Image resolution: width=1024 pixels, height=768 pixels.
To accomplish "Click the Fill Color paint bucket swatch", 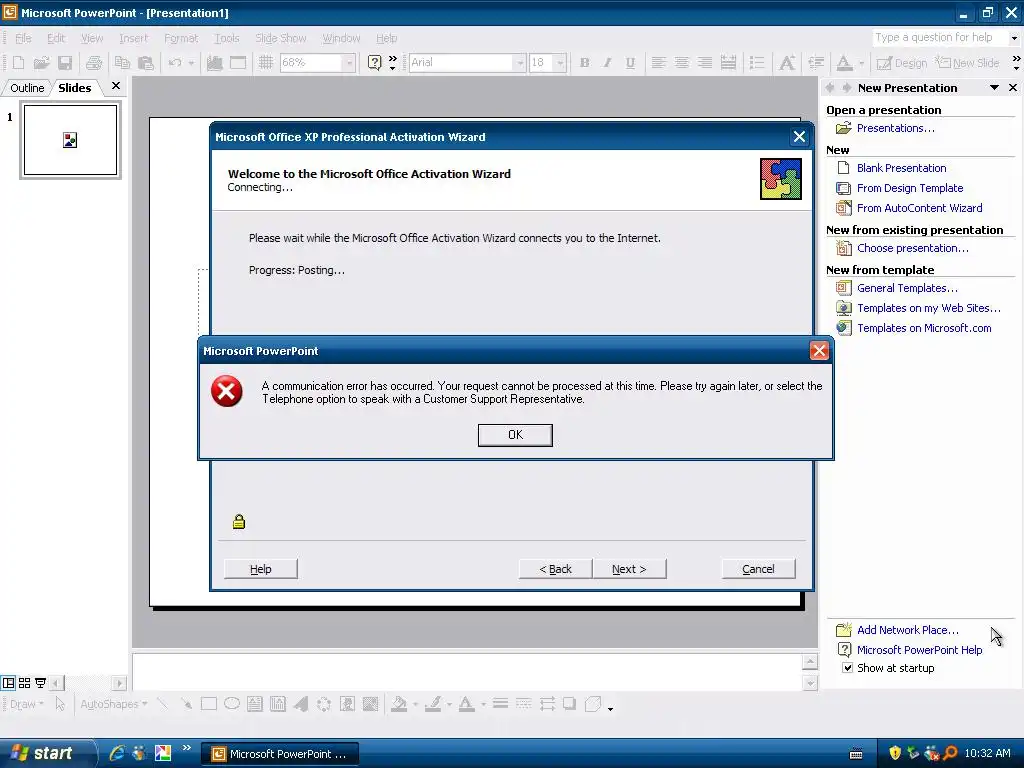I will [398, 704].
